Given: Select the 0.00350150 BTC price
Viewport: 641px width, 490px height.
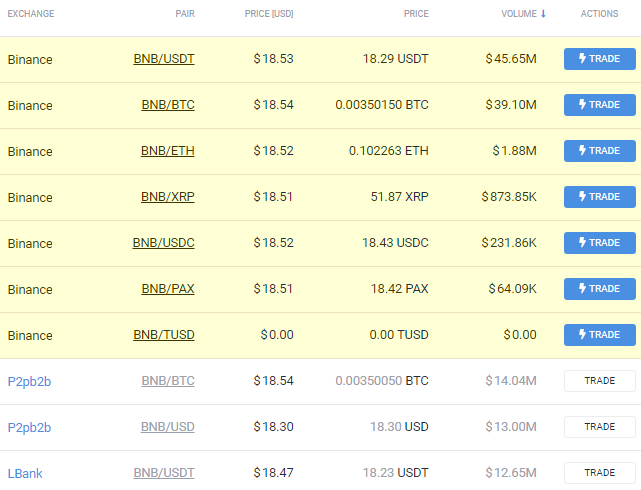Looking at the screenshot, I should pyautogui.click(x=382, y=105).
